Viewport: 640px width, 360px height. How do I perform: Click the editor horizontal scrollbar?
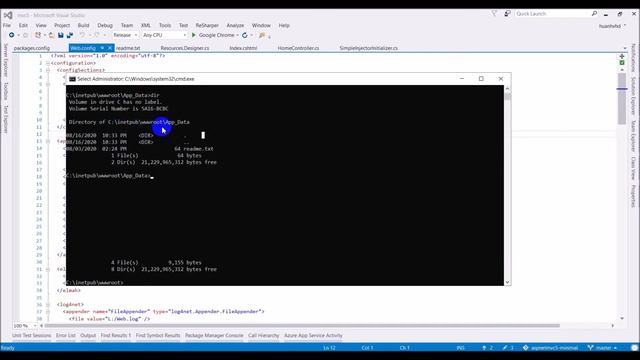coord(302,326)
